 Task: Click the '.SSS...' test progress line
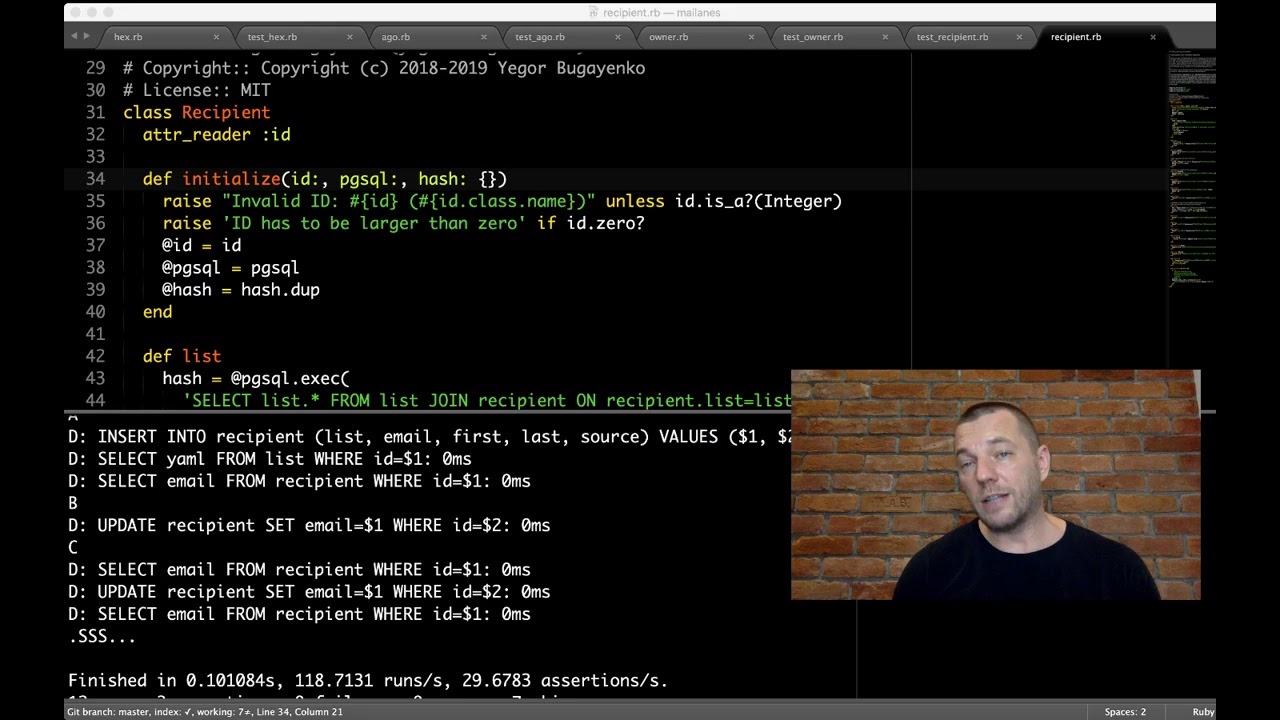pyautogui.click(x=102, y=636)
